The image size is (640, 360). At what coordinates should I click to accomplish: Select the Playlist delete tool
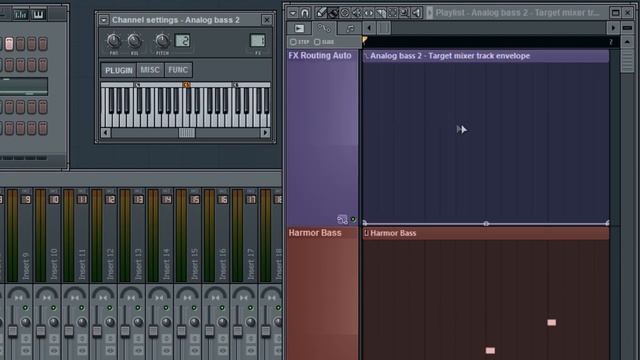(345, 13)
